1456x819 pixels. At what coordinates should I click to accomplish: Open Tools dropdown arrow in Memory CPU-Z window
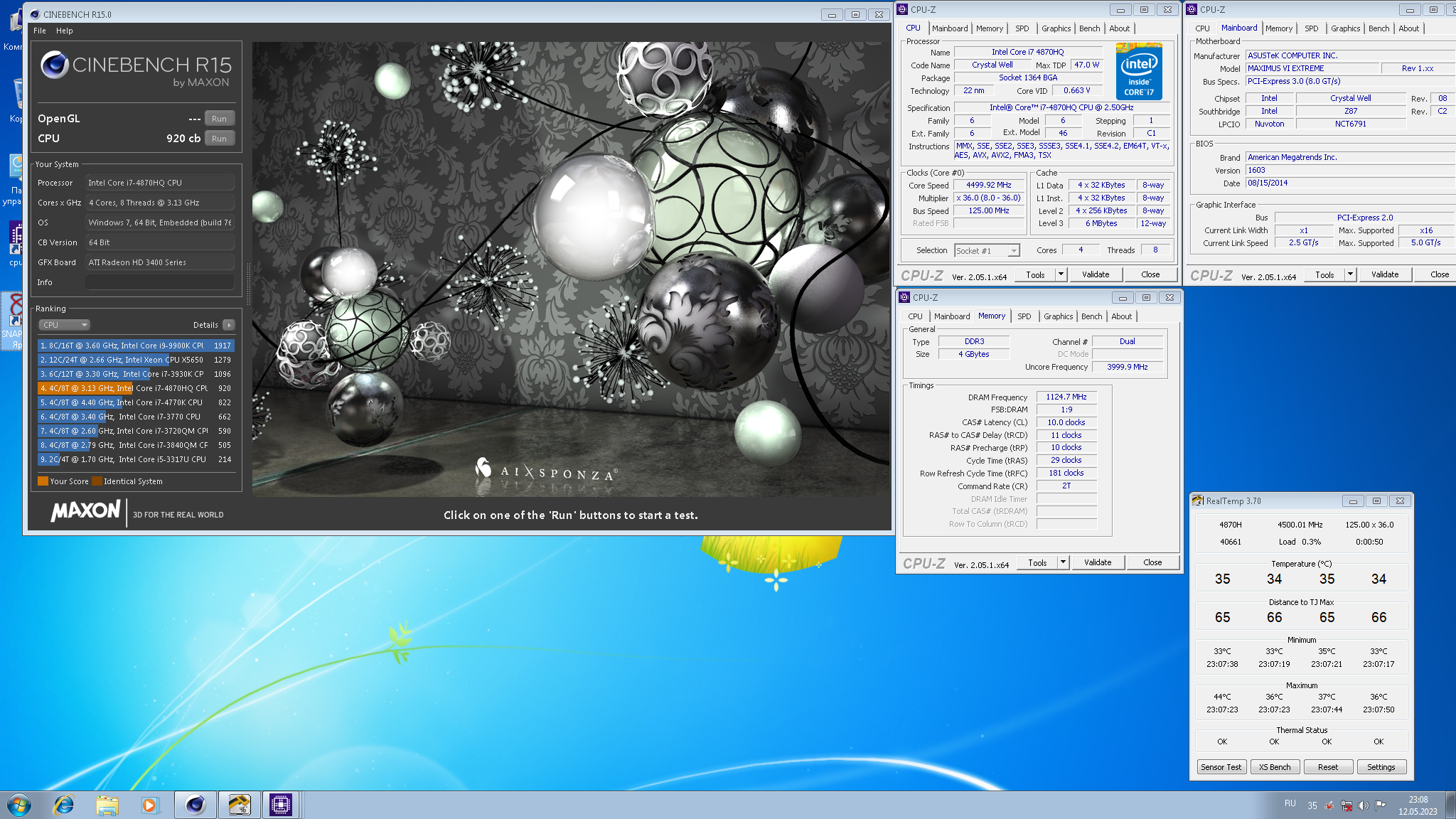(x=1064, y=562)
